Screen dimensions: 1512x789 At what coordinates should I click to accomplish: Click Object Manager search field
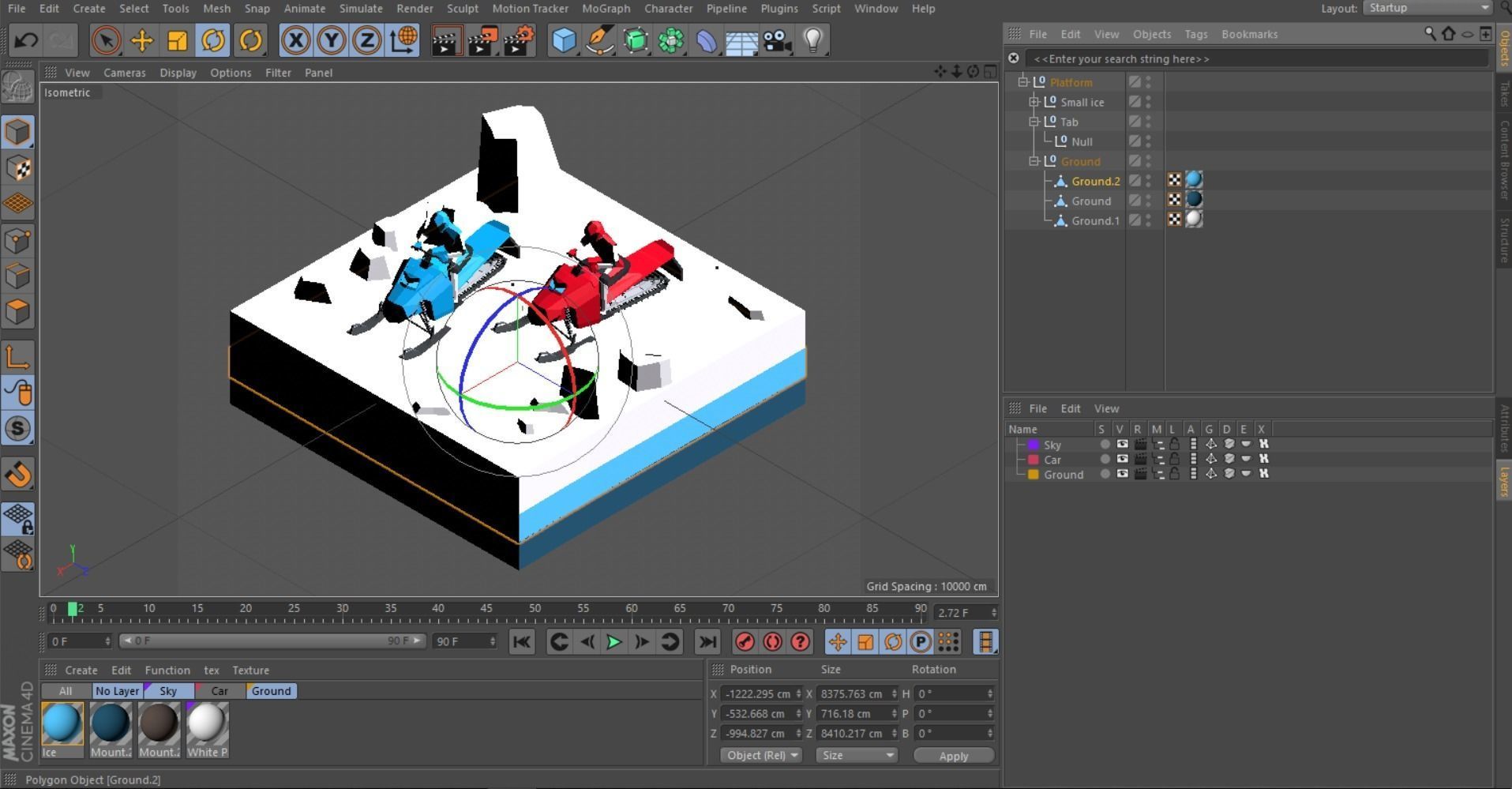pyautogui.click(x=1256, y=59)
